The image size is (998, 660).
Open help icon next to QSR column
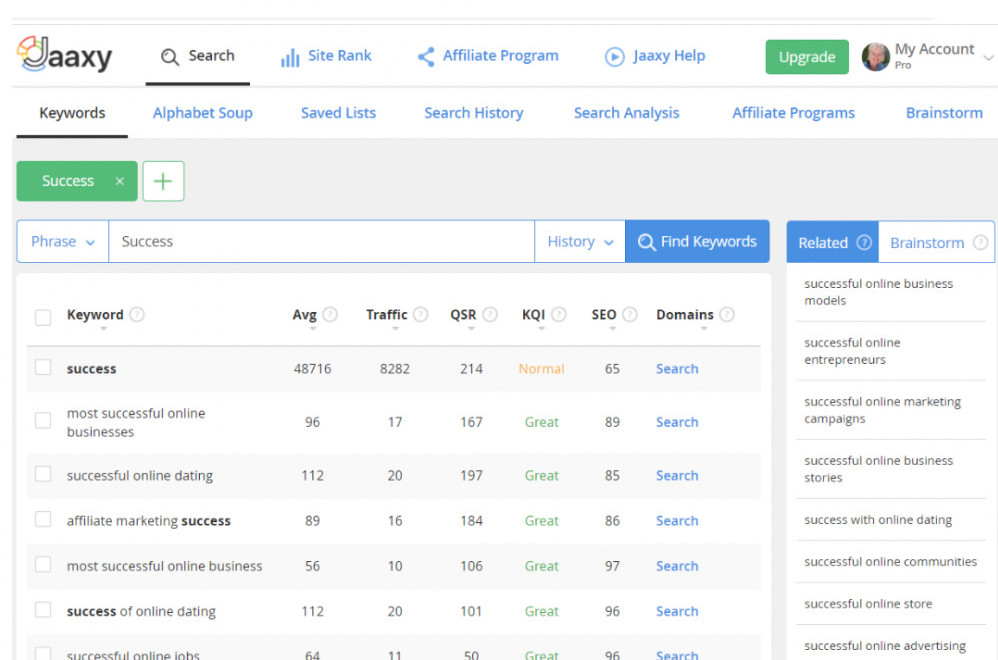pos(489,314)
